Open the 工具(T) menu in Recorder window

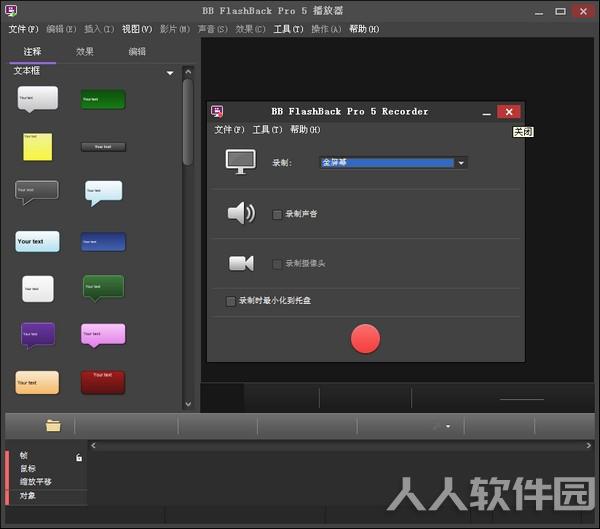click(267, 129)
